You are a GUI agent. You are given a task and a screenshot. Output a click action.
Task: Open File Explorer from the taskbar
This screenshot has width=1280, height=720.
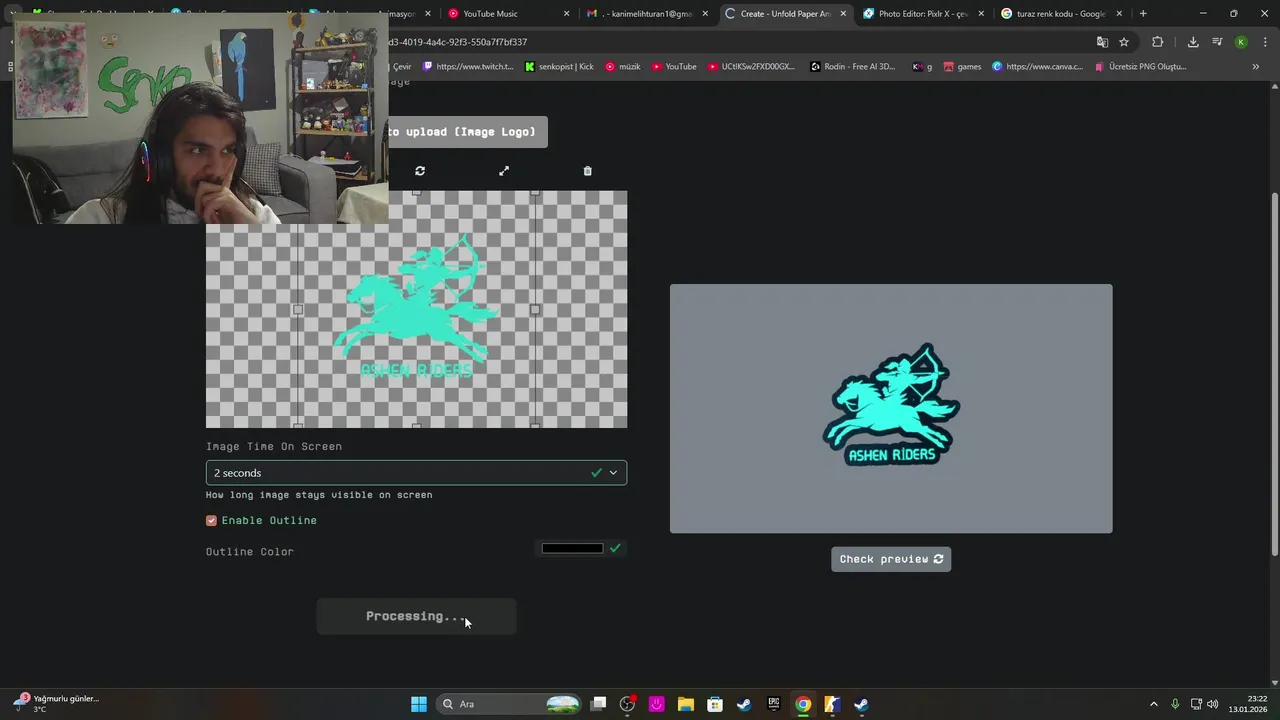[686, 704]
